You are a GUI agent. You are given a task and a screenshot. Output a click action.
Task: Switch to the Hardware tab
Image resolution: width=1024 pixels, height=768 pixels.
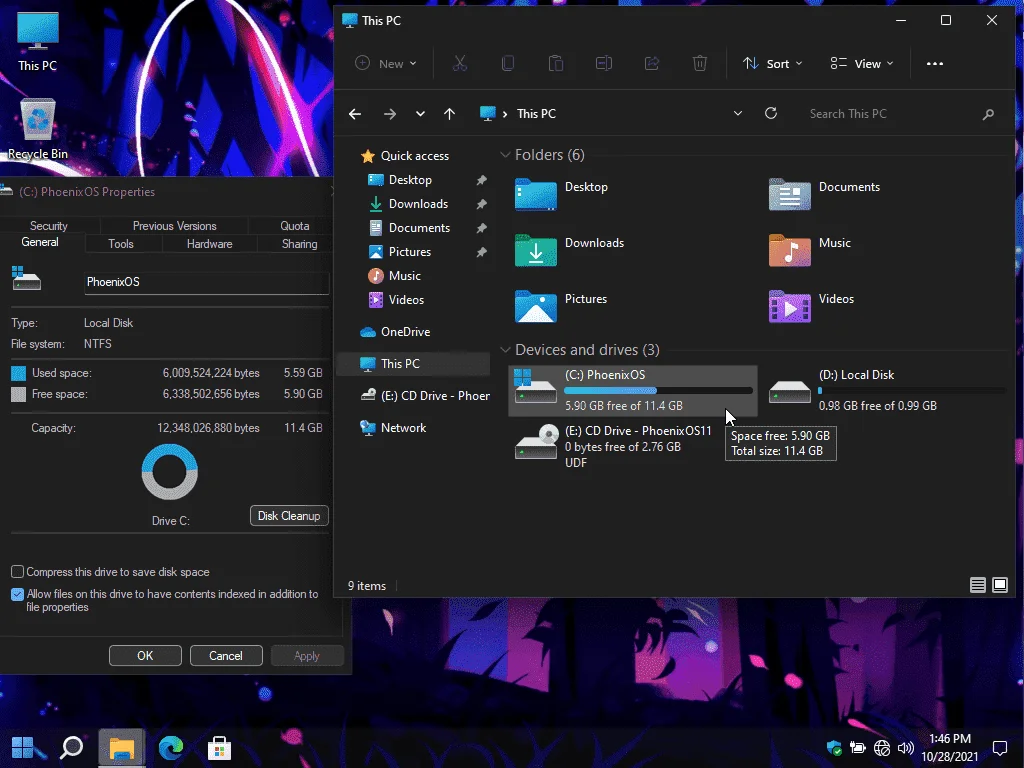210,244
